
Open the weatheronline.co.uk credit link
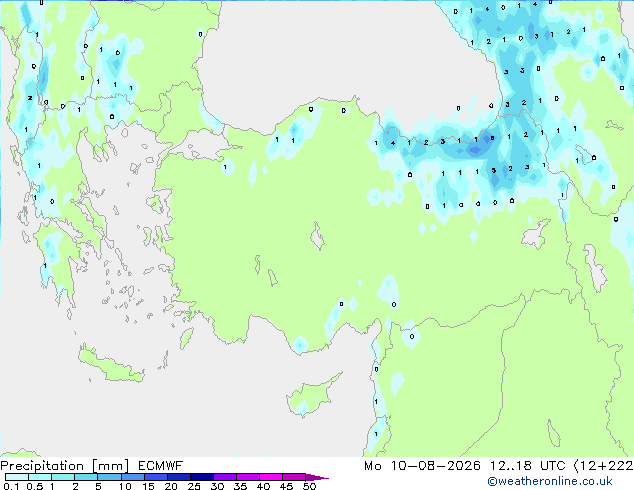tap(550, 481)
